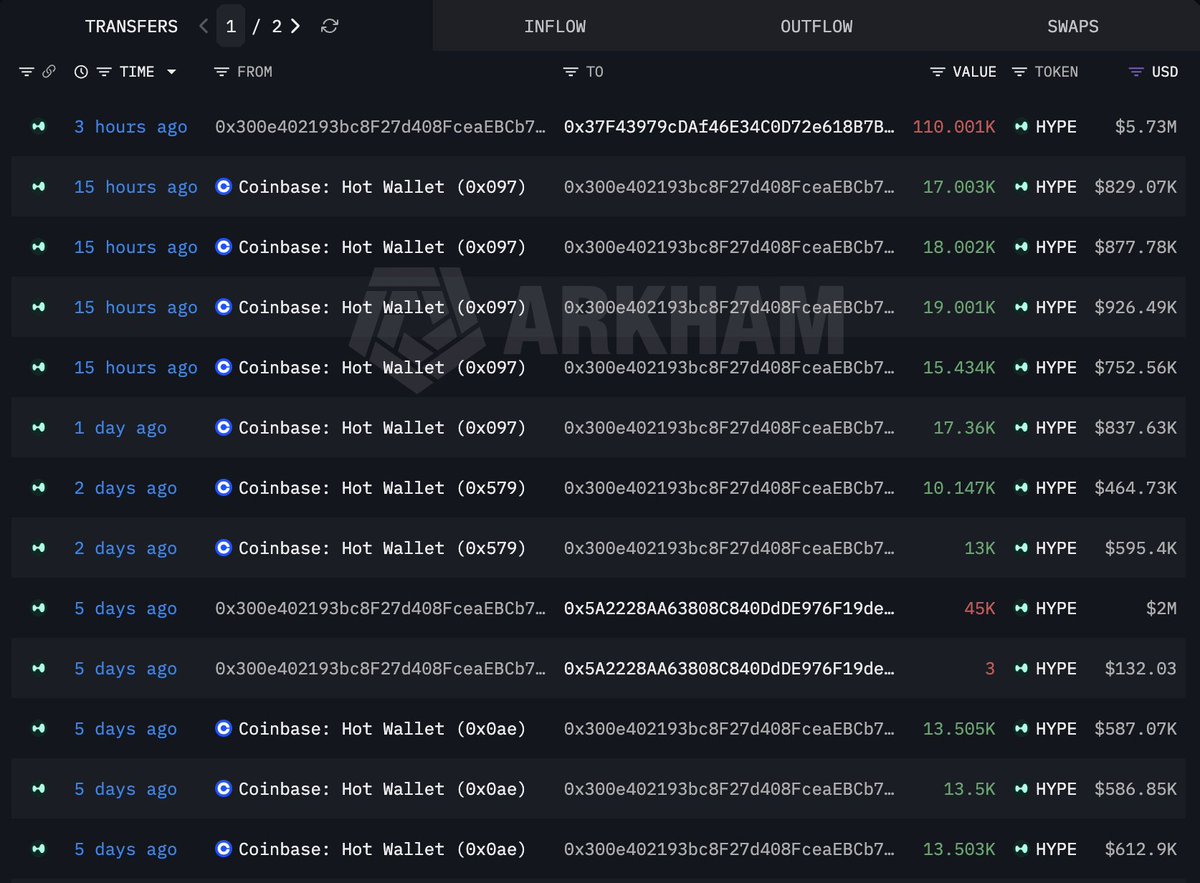Click HYPE token icon in the $2M row
The height and width of the screenshot is (883, 1200).
tap(1021, 608)
